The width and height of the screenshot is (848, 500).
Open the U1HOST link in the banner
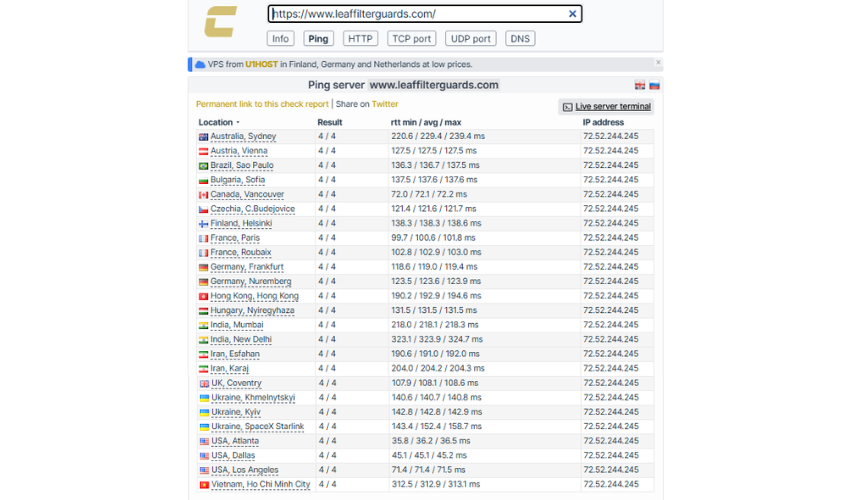261,64
